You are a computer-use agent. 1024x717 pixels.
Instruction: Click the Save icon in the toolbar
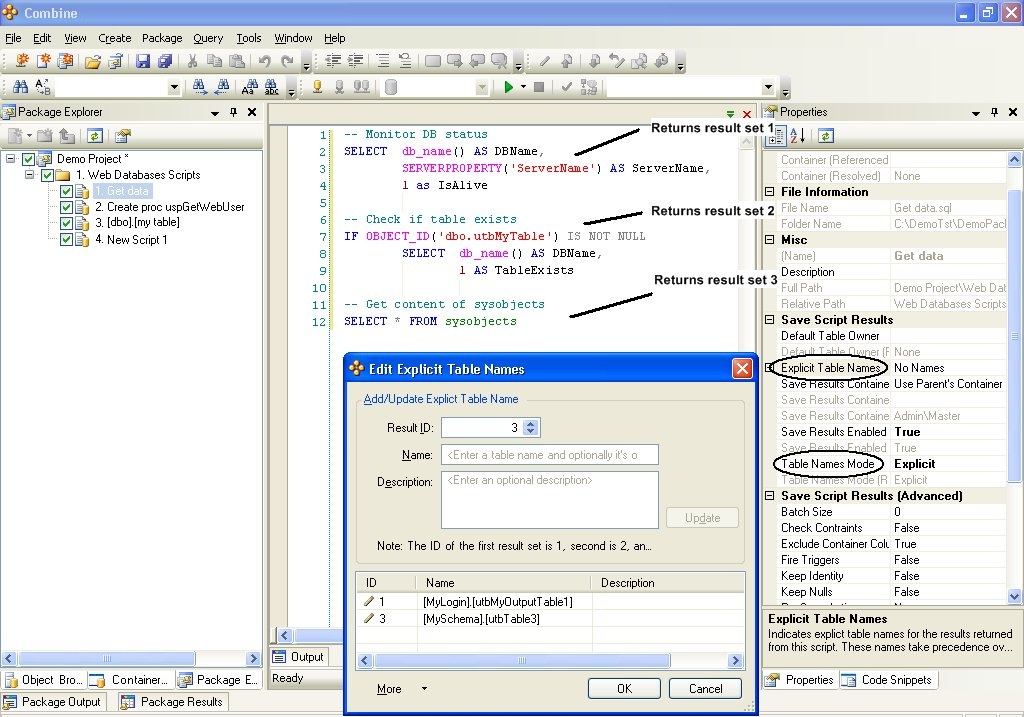pos(142,62)
